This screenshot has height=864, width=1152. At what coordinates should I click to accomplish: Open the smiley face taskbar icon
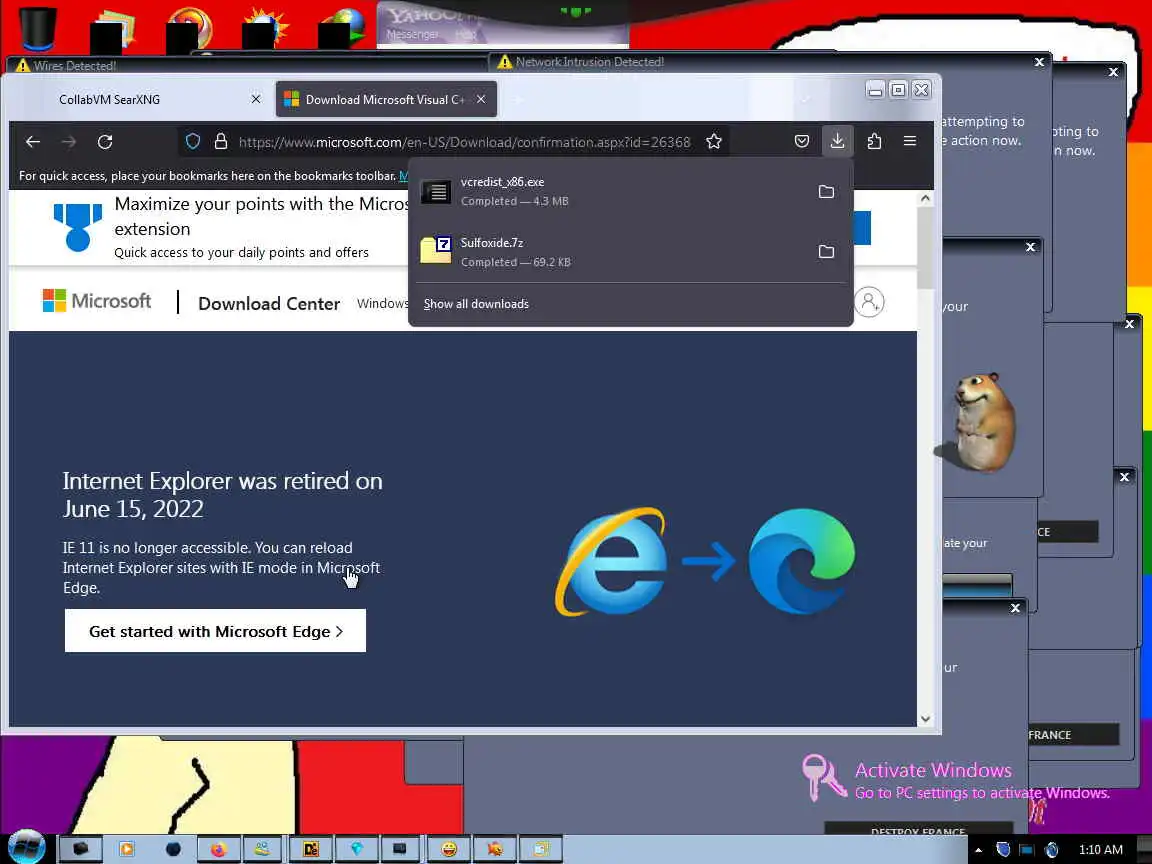[449, 849]
